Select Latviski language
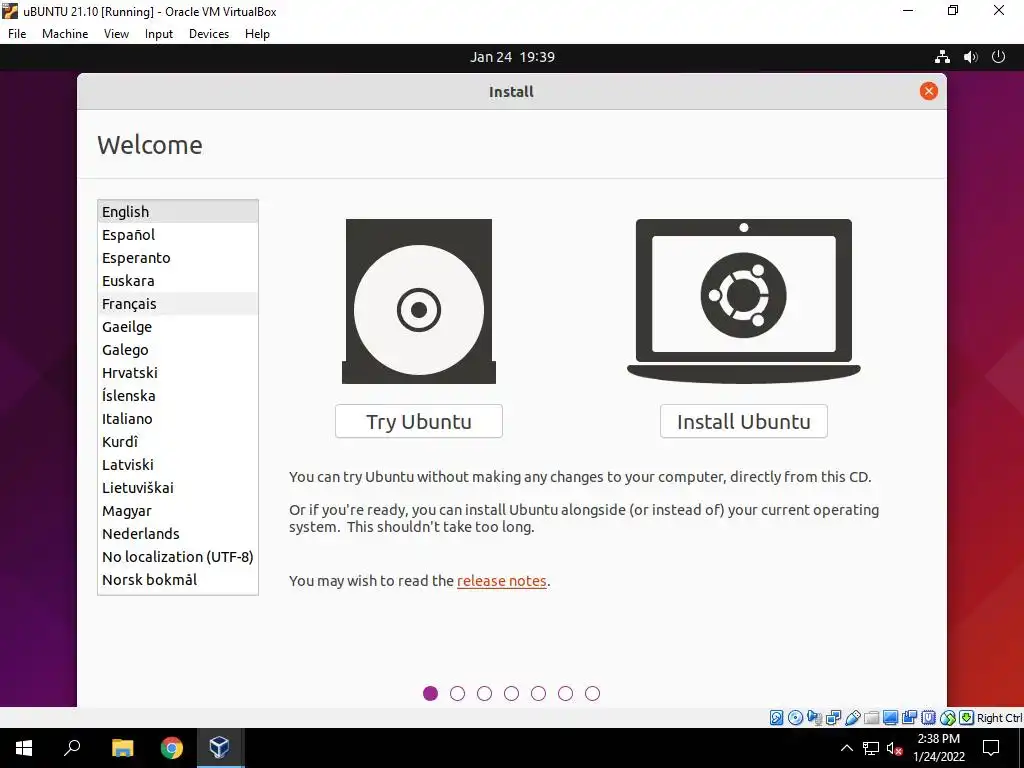The height and width of the screenshot is (768, 1024). pos(178,464)
